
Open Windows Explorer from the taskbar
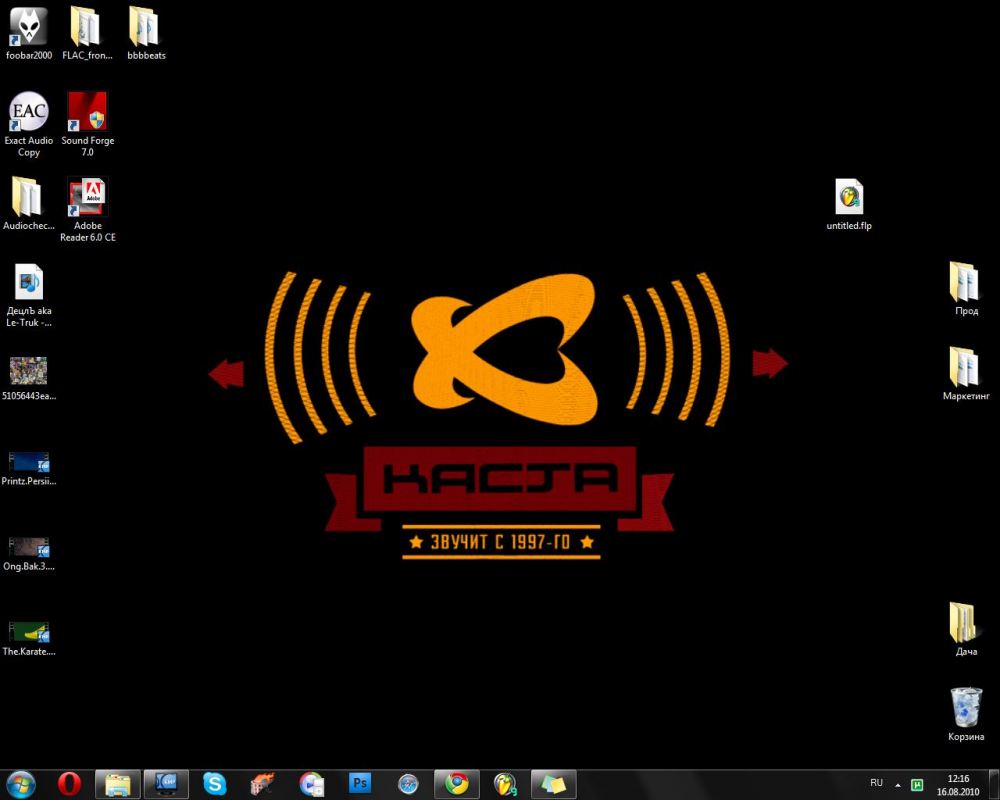point(118,784)
